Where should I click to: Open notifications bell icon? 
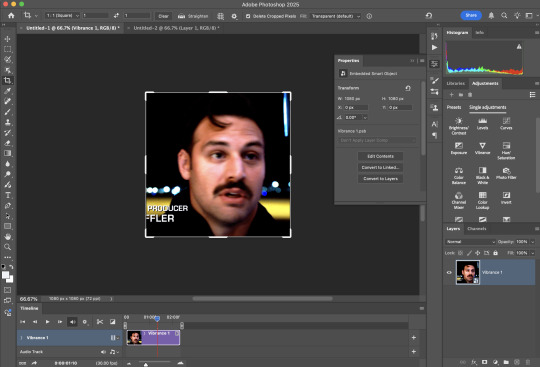[x=491, y=16]
